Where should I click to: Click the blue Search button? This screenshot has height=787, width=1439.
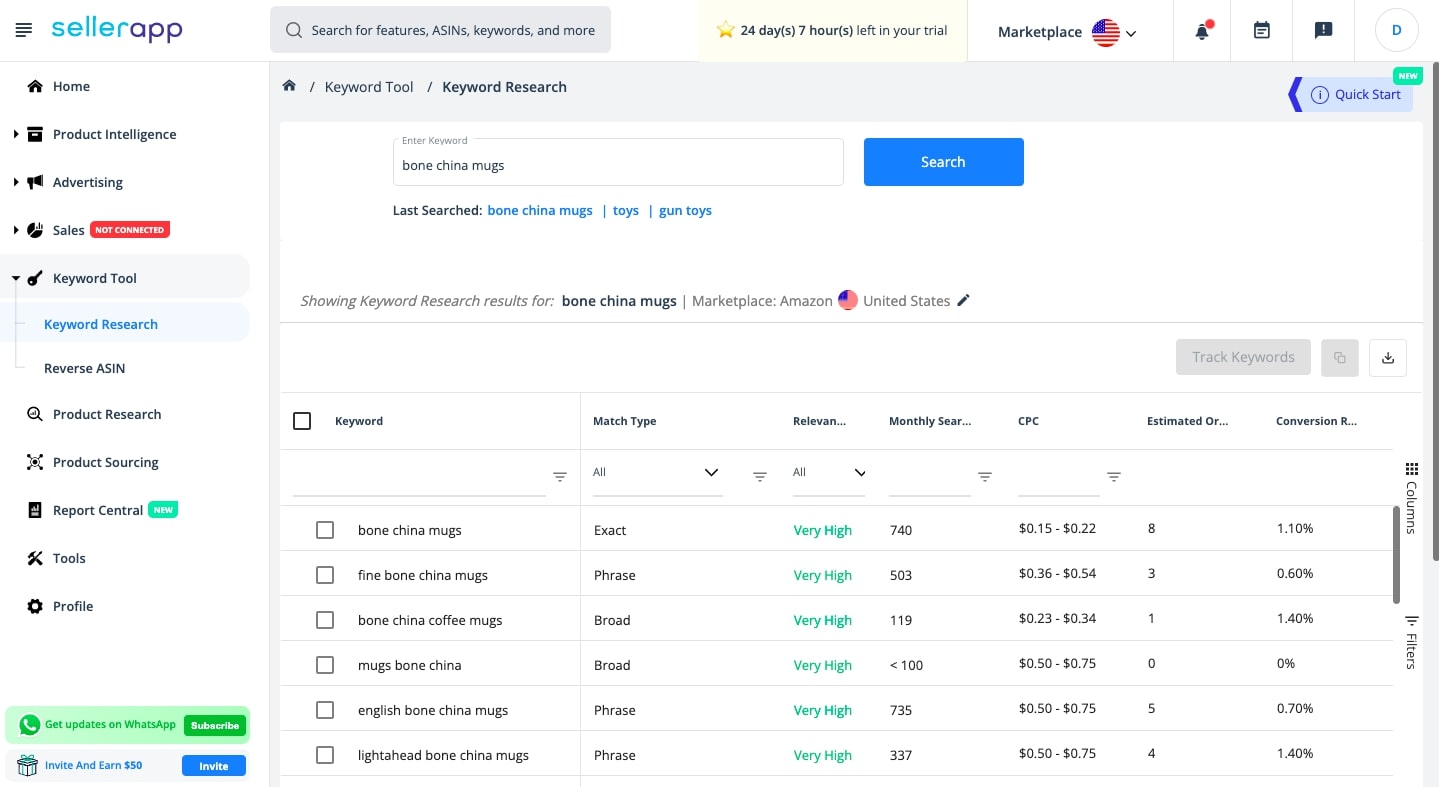[x=943, y=162]
